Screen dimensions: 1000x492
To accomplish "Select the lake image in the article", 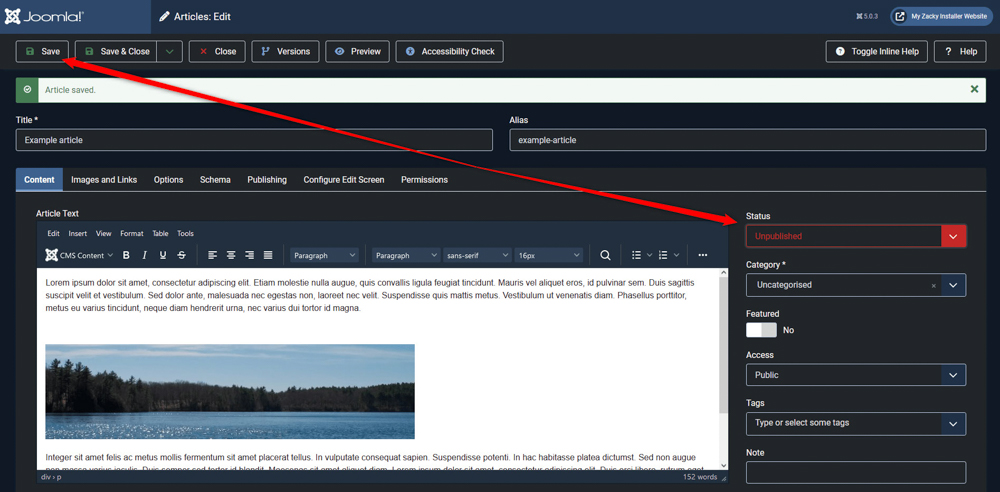I will pos(230,392).
